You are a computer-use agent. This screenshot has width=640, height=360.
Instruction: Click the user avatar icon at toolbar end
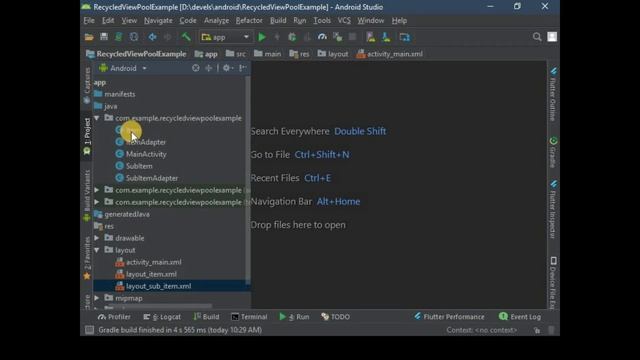(x=552, y=37)
